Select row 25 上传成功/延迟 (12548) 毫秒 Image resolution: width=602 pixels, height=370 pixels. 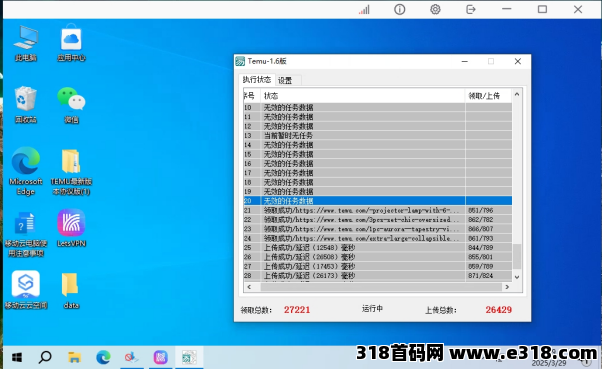(x=378, y=248)
